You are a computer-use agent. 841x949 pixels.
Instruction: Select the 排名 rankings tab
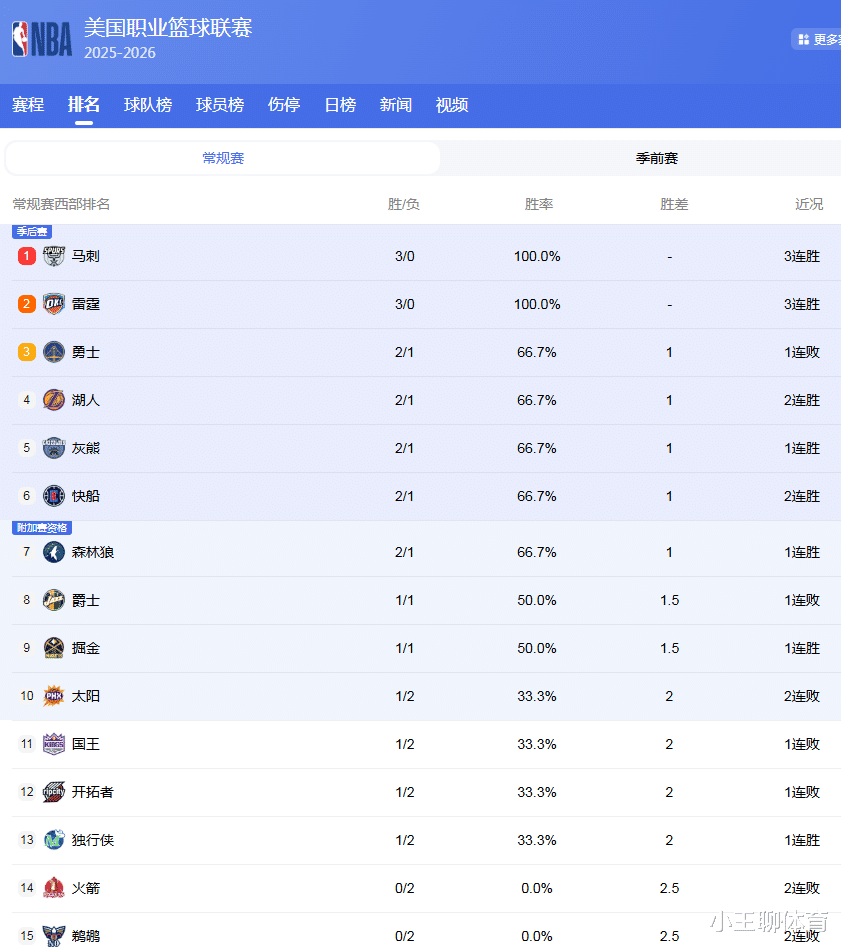click(83, 105)
